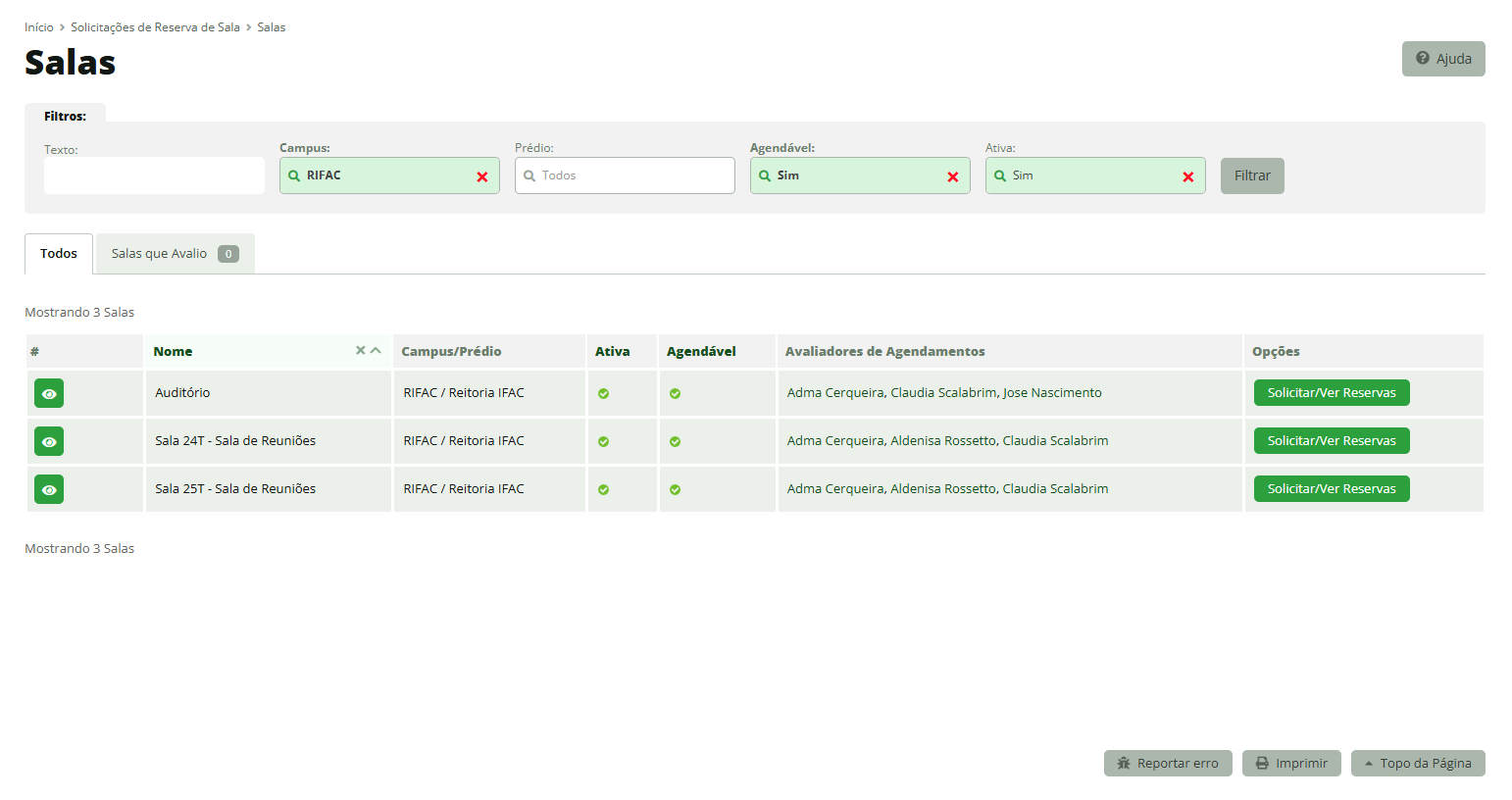Remove sorting with X in Nome column
Image resolution: width=1512 pixels, height=800 pixels.
coord(360,350)
